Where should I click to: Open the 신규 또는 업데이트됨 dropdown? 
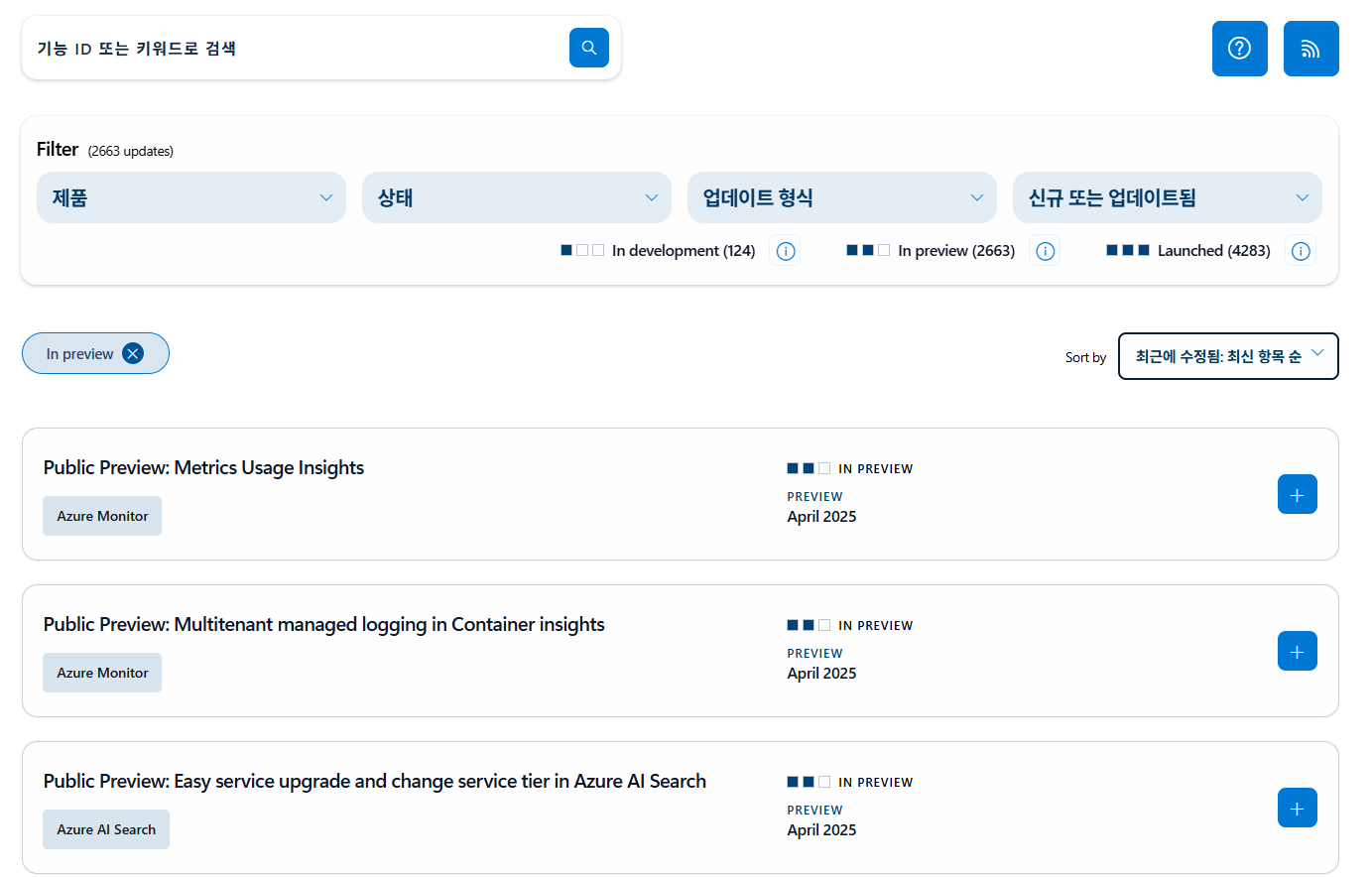[x=1168, y=197]
